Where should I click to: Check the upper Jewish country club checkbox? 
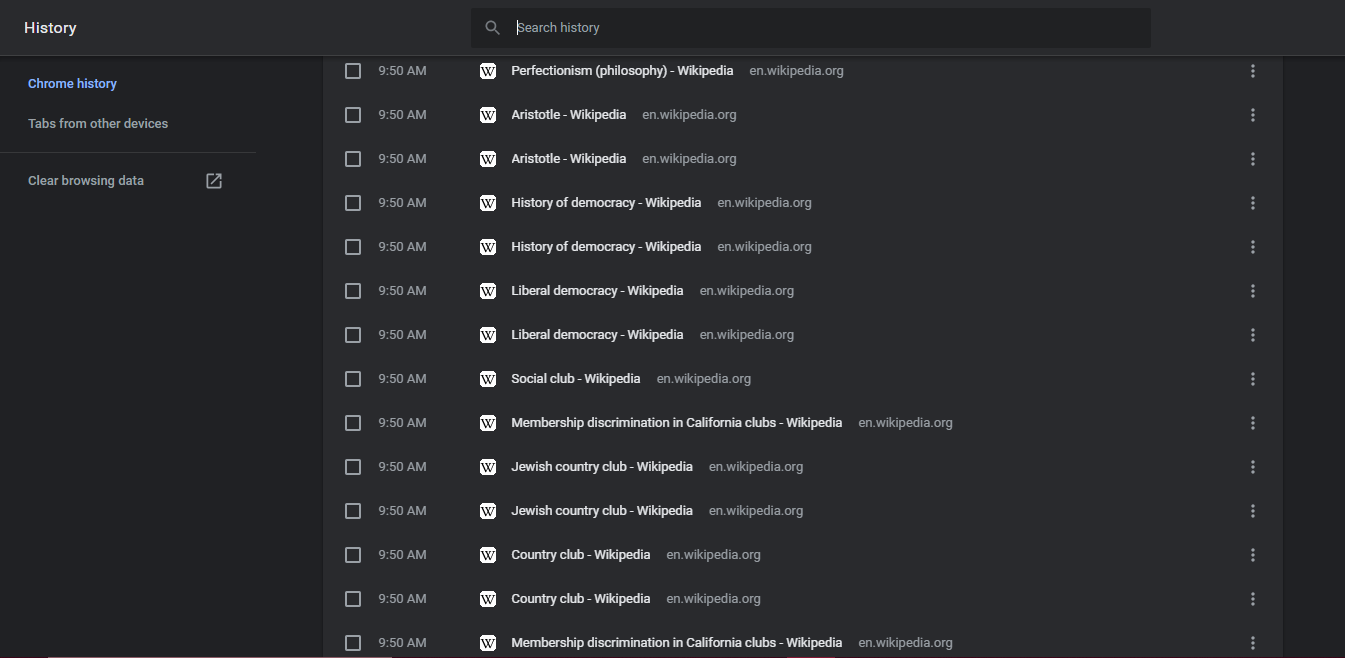coord(353,467)
